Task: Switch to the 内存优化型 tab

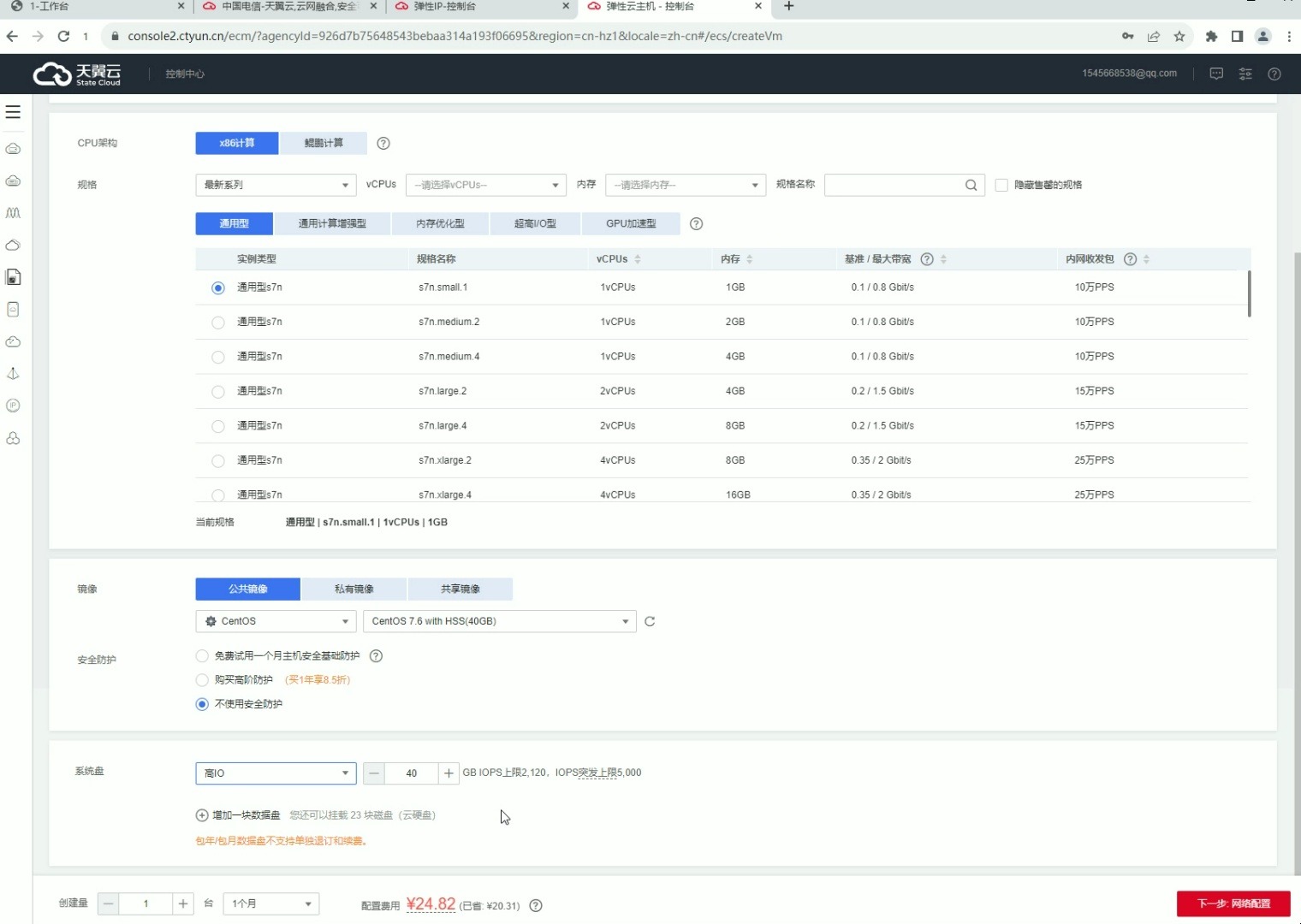Action: pos(441,223)
